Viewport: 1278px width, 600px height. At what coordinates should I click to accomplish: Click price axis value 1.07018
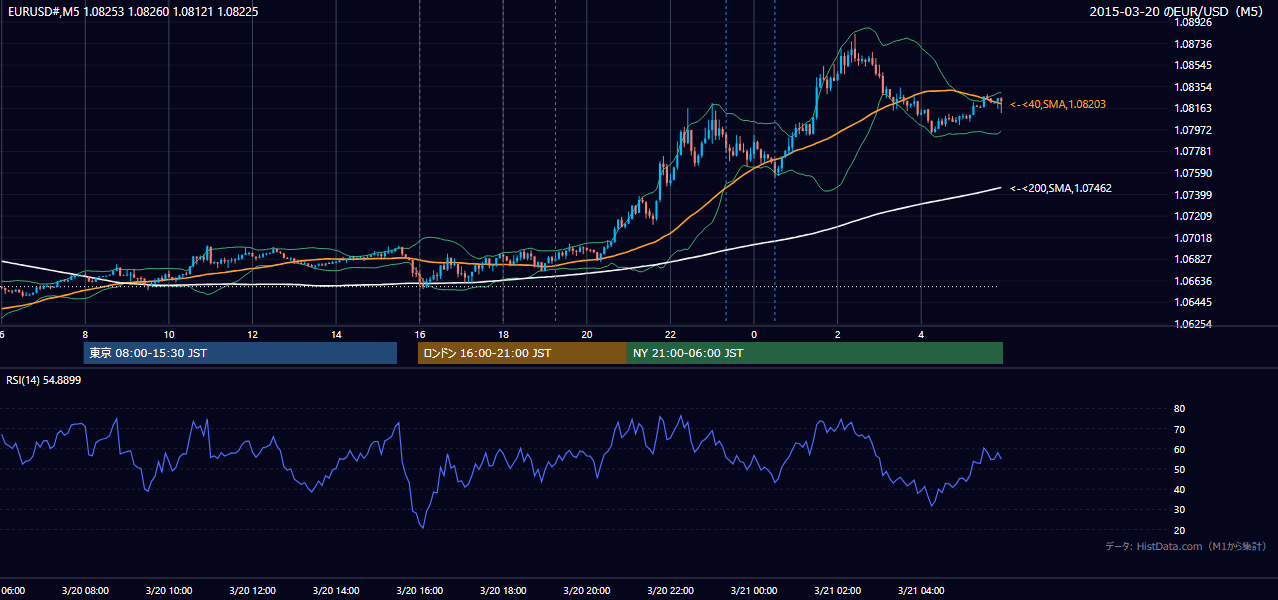click(1192, 238)
